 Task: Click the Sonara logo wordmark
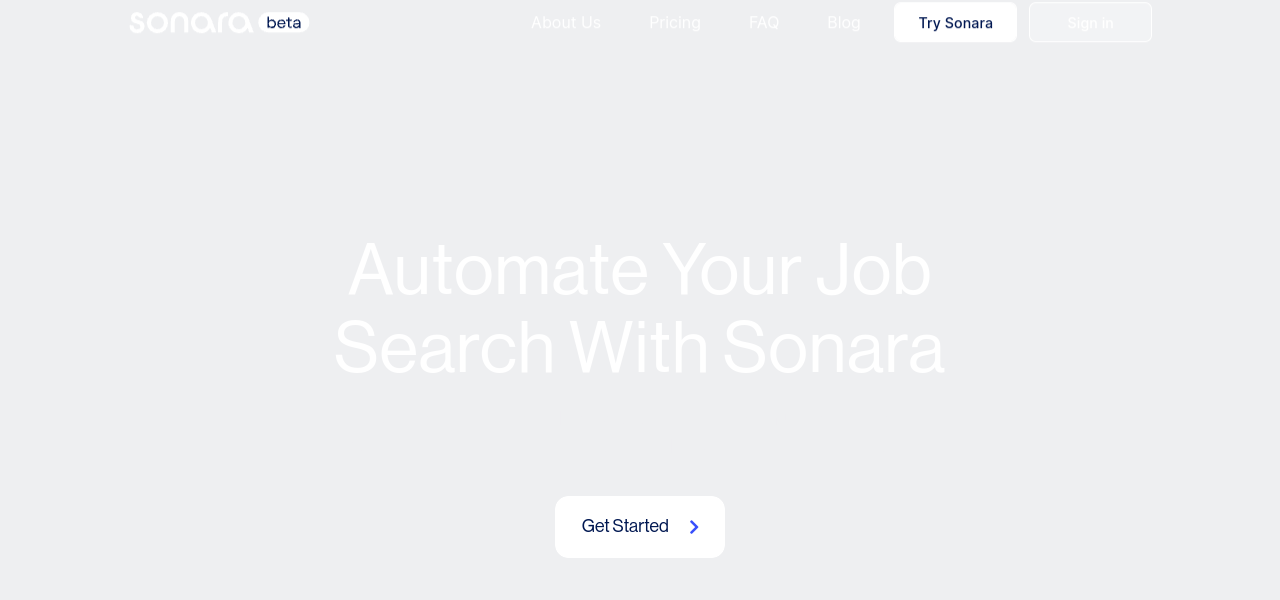[191, 22]
